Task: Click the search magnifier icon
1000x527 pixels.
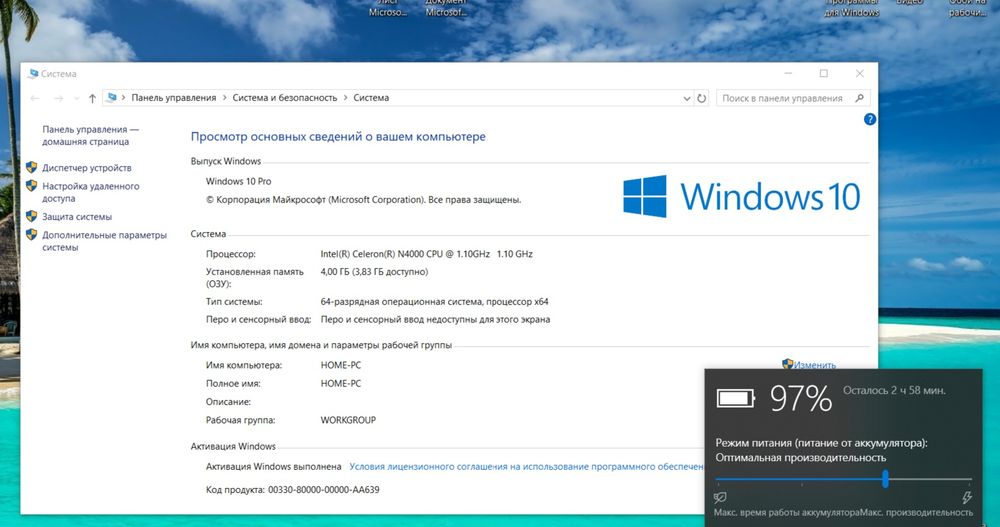Action: pos(859,98)
